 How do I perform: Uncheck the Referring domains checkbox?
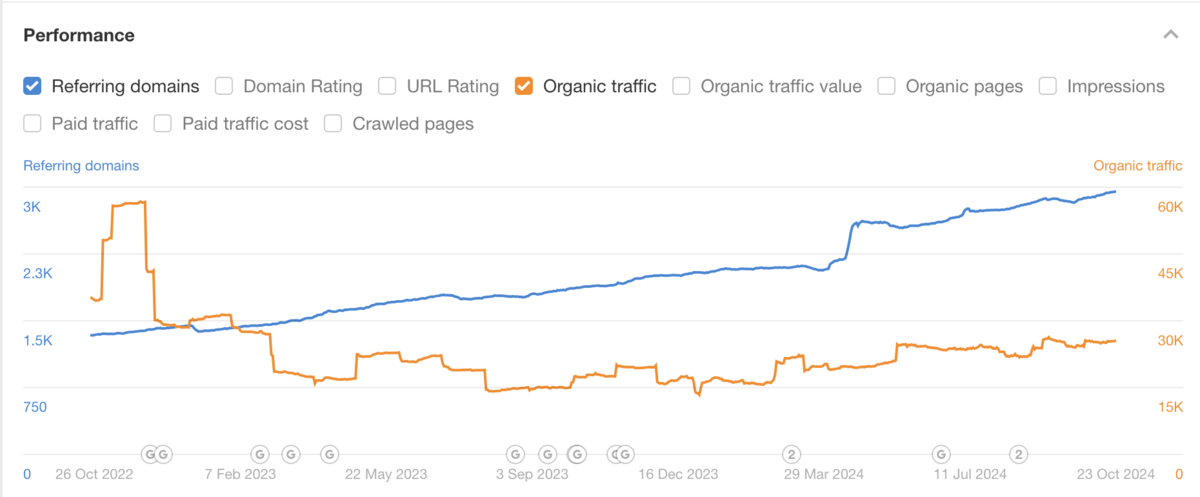click(32, 86)
